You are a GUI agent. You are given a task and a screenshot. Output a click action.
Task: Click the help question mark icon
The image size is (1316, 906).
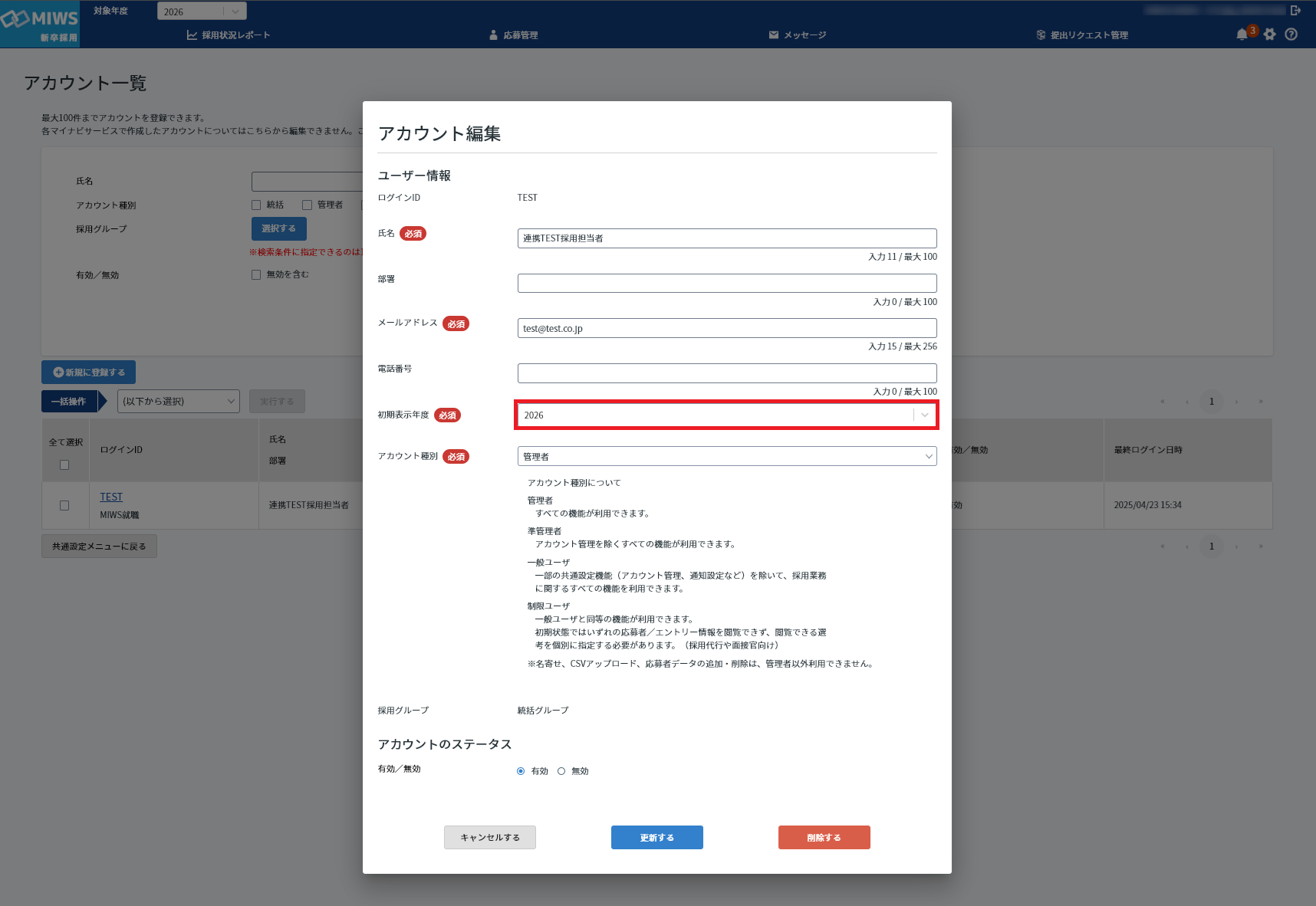tap(1291, 34)
